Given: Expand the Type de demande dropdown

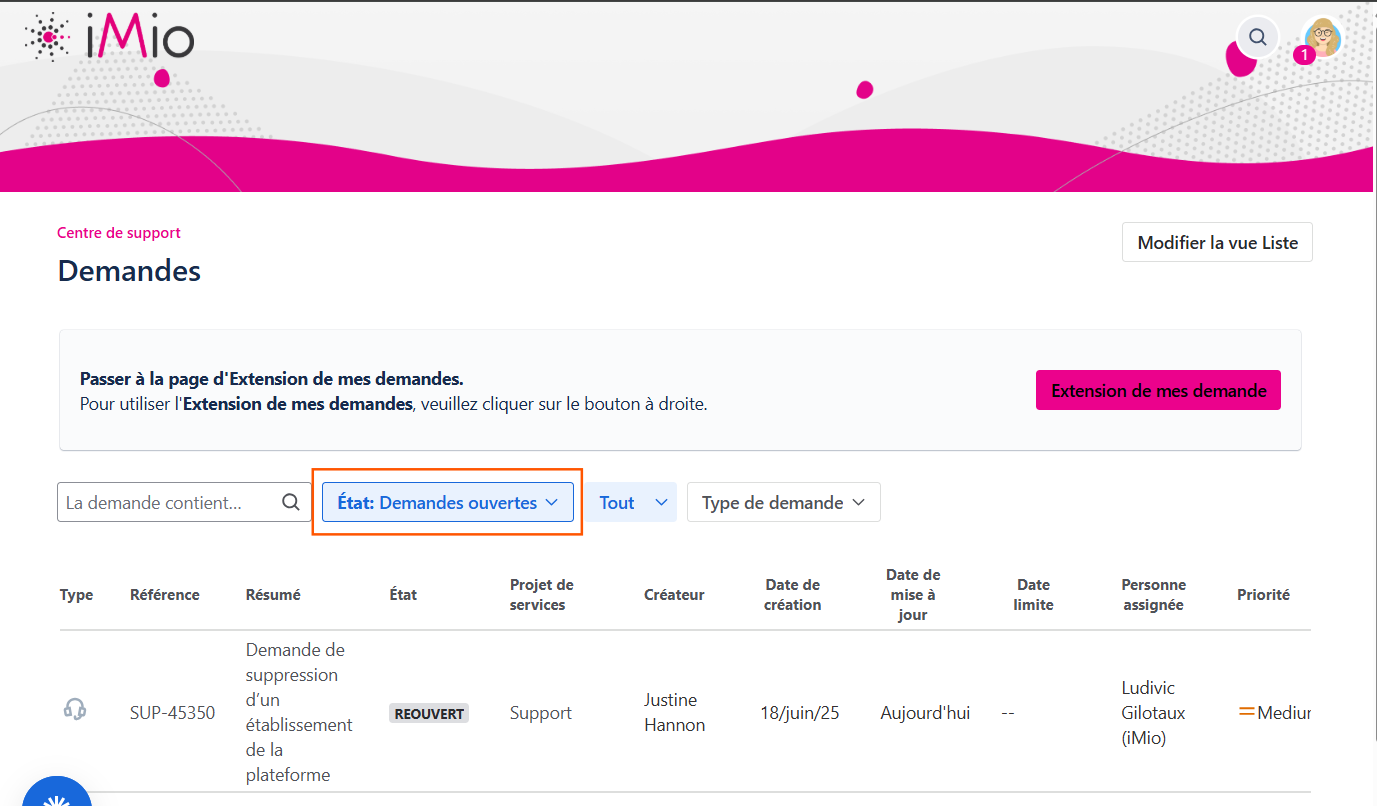Looking at the screenshot, I should (783, 503).
